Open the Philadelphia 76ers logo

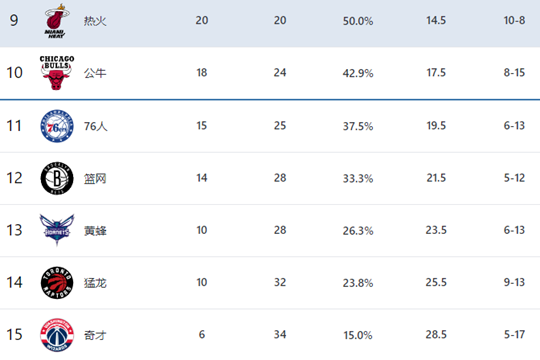(x=57, y=126)
